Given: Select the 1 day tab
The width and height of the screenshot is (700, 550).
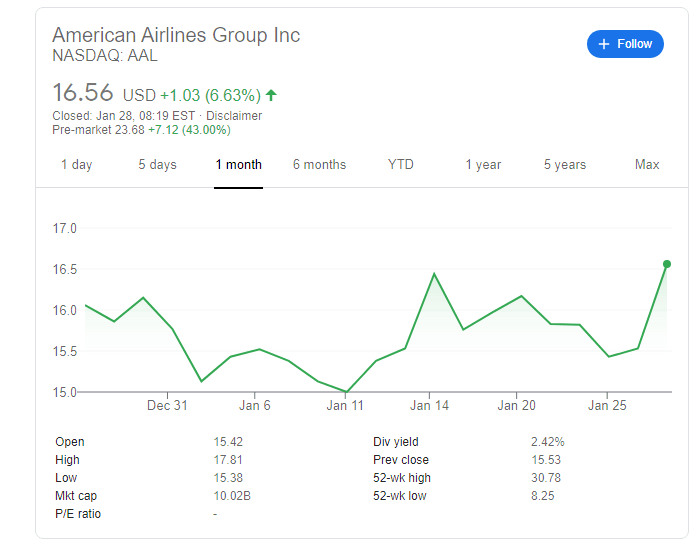Looking at the screenshot, I should pos(77,164).
